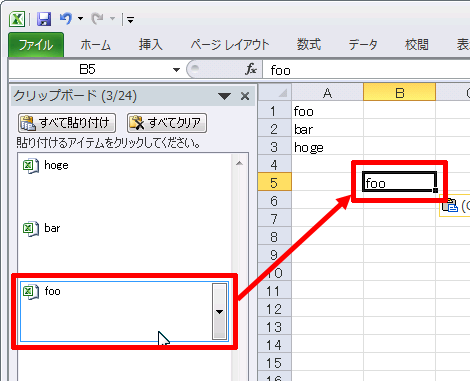Click the Paste Options clipboard icon
Viewport: 470px width, 381px height.
coord(450,205)
